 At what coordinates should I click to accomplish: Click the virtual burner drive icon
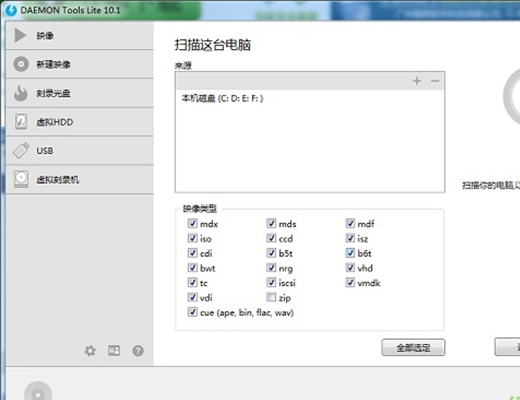[x=21, y=179]
